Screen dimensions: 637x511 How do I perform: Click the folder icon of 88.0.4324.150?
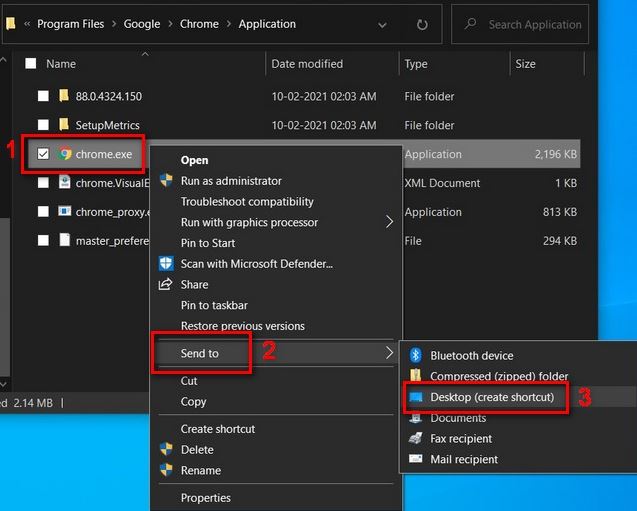point(64,95)
